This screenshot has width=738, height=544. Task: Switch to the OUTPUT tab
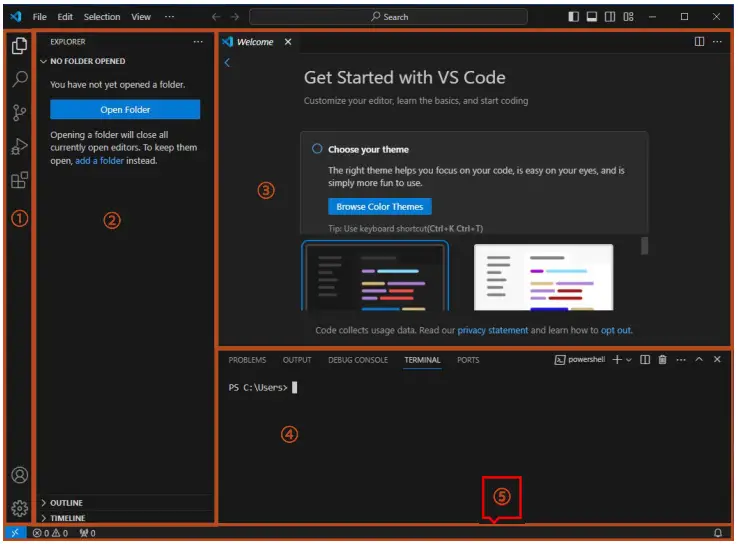click(297, 360)
